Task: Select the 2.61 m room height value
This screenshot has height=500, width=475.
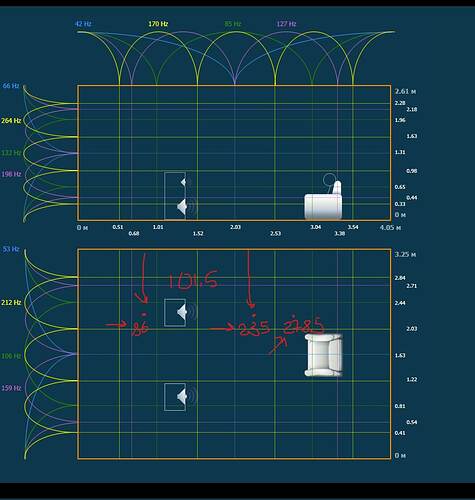Action: pyautogui.click(x=405, y=91)
